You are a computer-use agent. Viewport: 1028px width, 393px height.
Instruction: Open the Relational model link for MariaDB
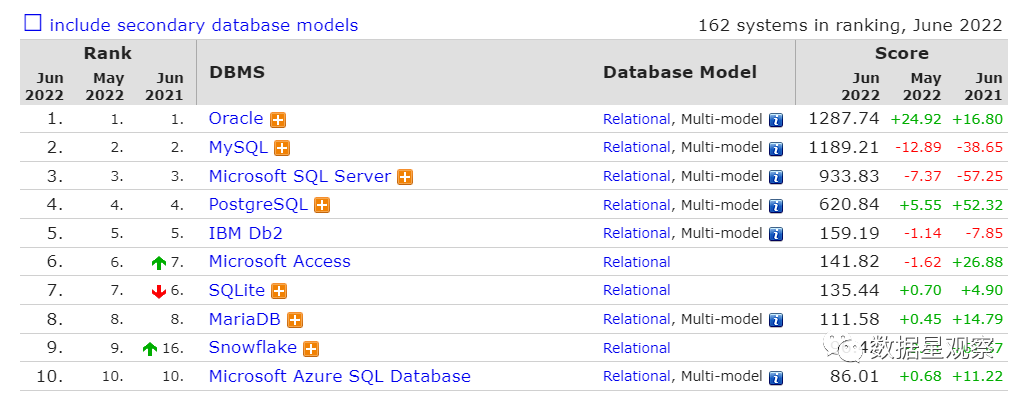pos(637,320)
